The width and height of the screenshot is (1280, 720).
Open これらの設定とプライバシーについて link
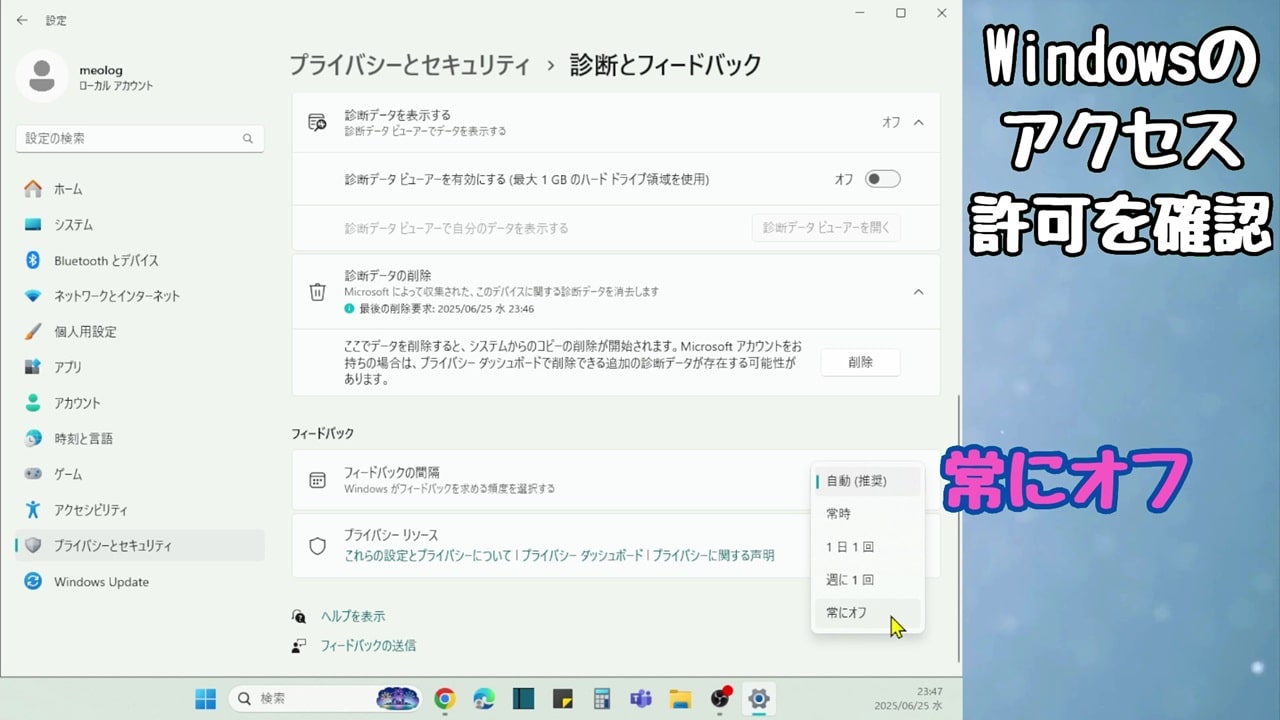428,555
